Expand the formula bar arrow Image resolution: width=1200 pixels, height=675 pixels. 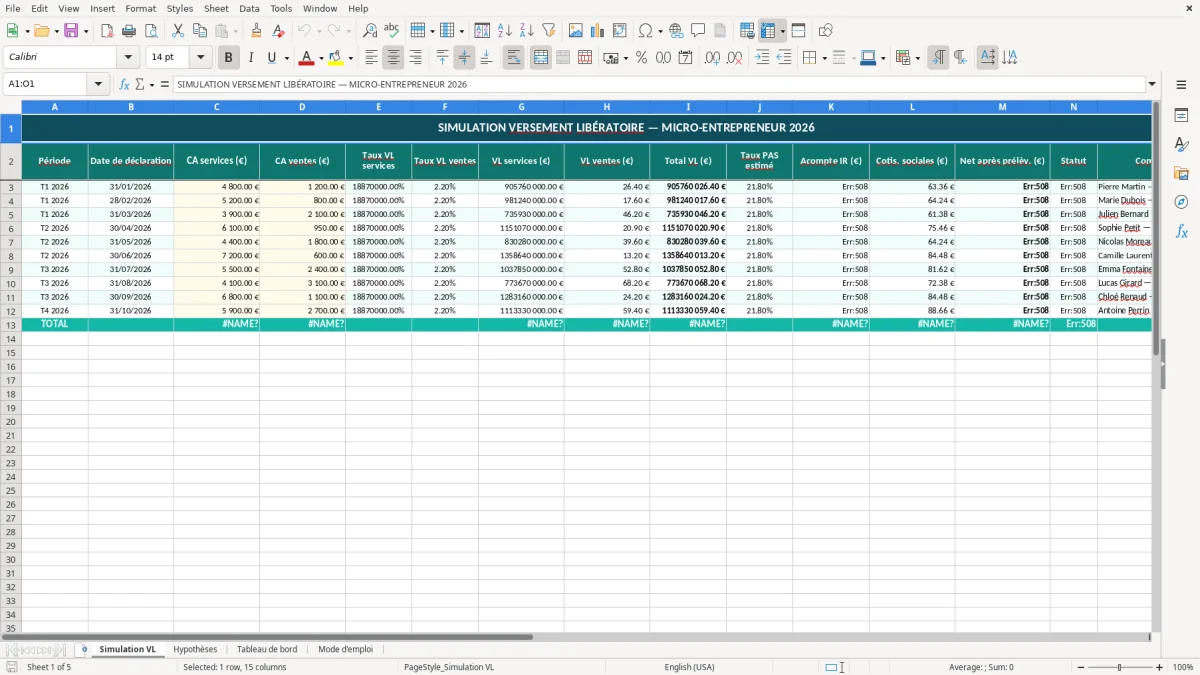pos(1152,85)
